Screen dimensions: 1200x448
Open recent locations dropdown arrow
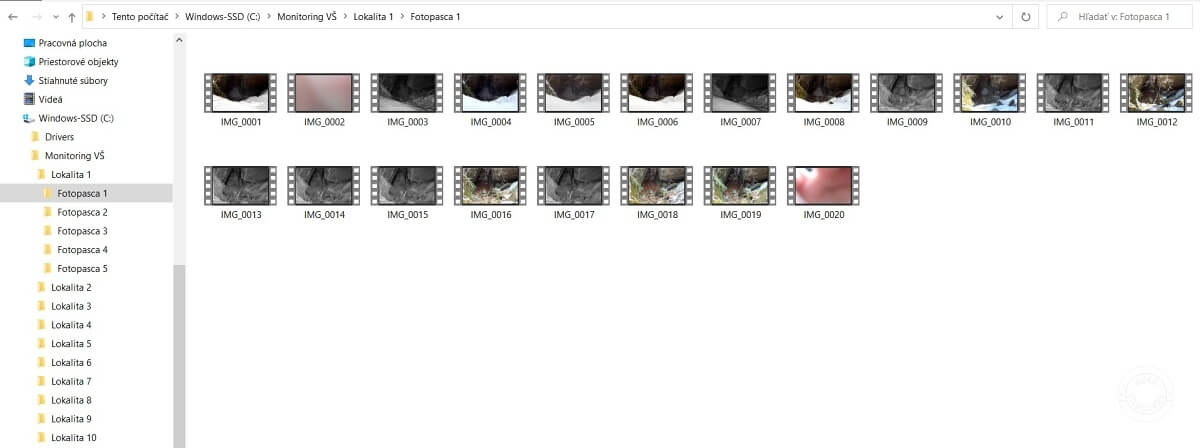pyautogui.click(x=55, y=18)
